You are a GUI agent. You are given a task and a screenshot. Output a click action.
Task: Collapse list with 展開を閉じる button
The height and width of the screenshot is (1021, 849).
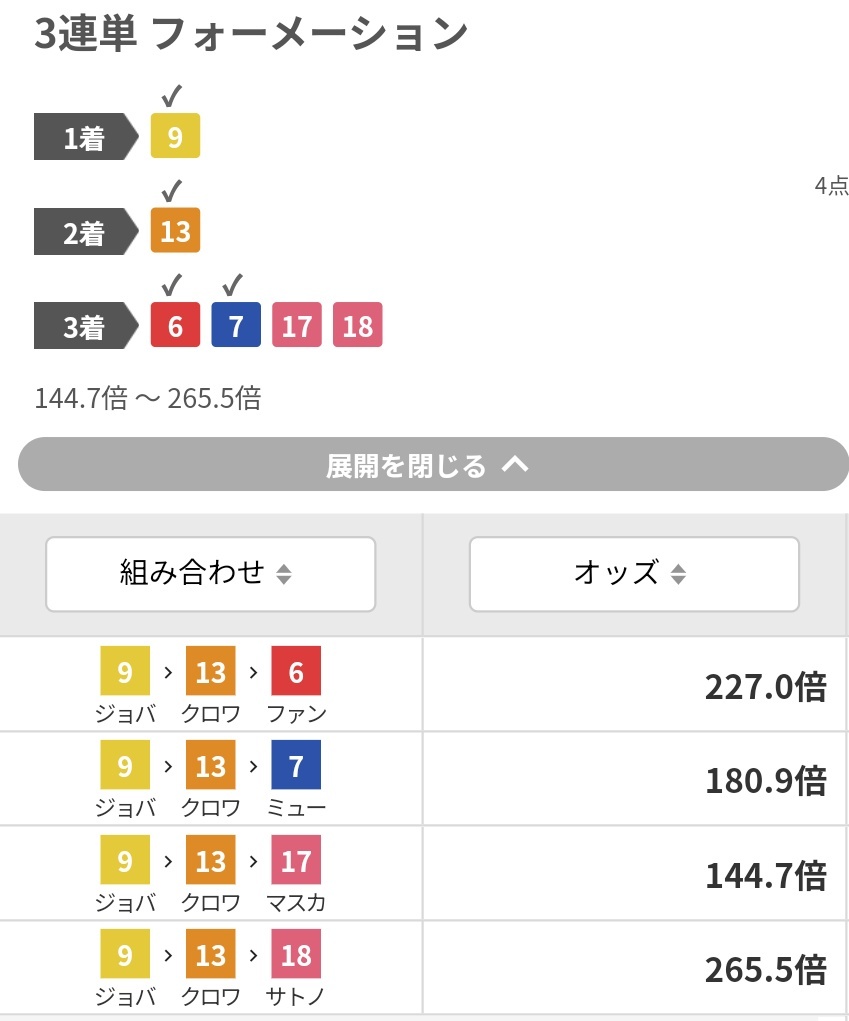tap(434, 464)
